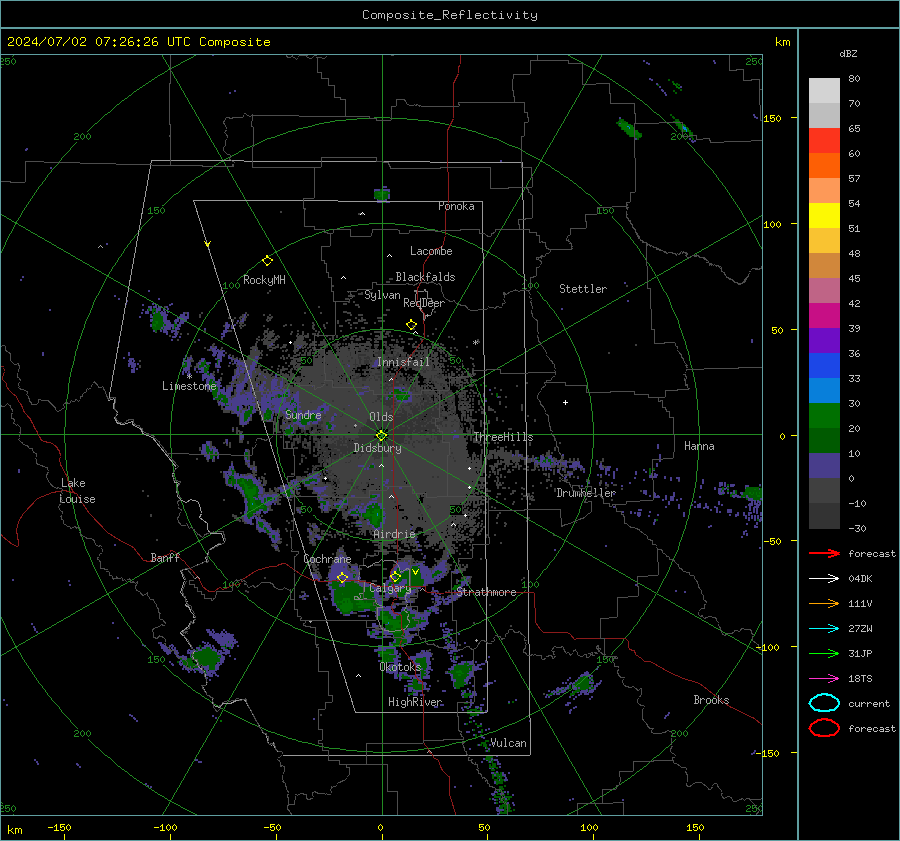Click the green echo cell northwest of Brooks
Image resolution: width=900 pixels, height=841 pixels.
(583, 683)
